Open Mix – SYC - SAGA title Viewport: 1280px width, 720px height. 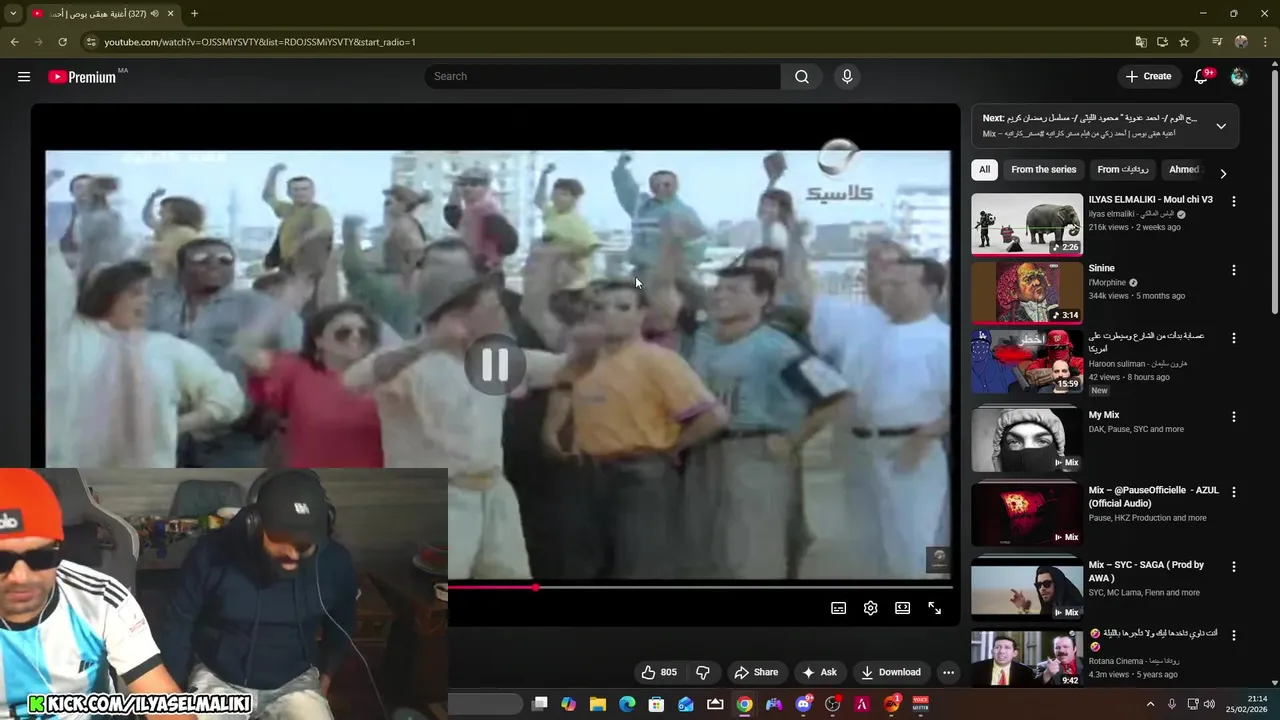click(x=1146, y=571)
